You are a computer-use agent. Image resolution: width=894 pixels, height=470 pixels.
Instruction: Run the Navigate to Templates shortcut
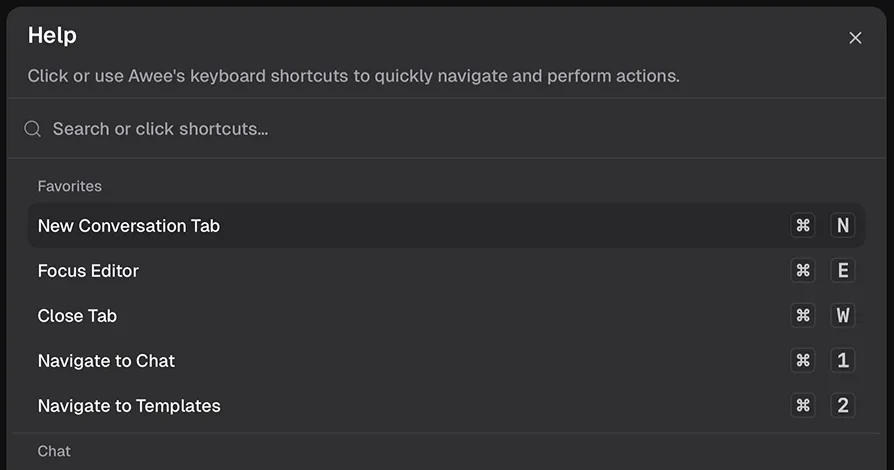(129, 406)
